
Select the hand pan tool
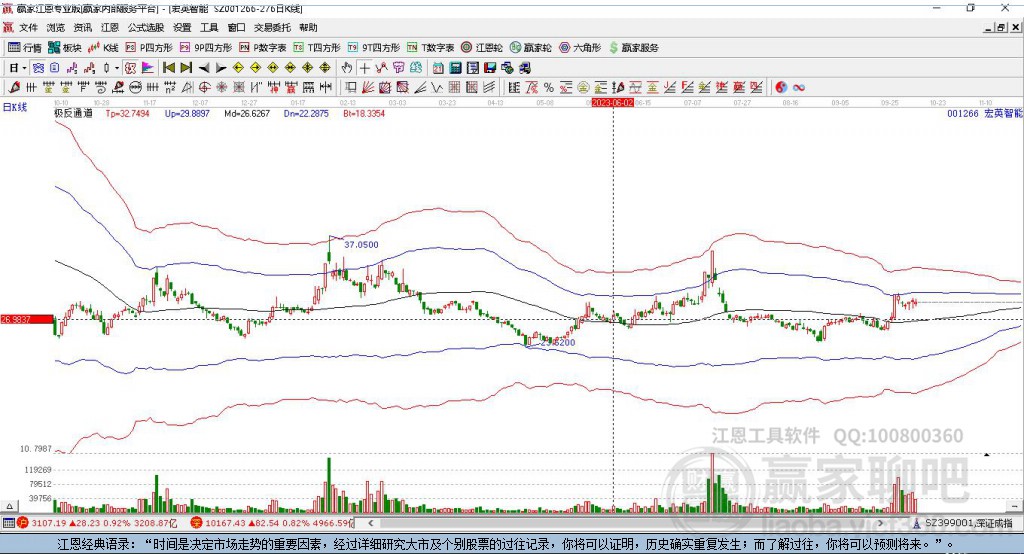[347, 68]
